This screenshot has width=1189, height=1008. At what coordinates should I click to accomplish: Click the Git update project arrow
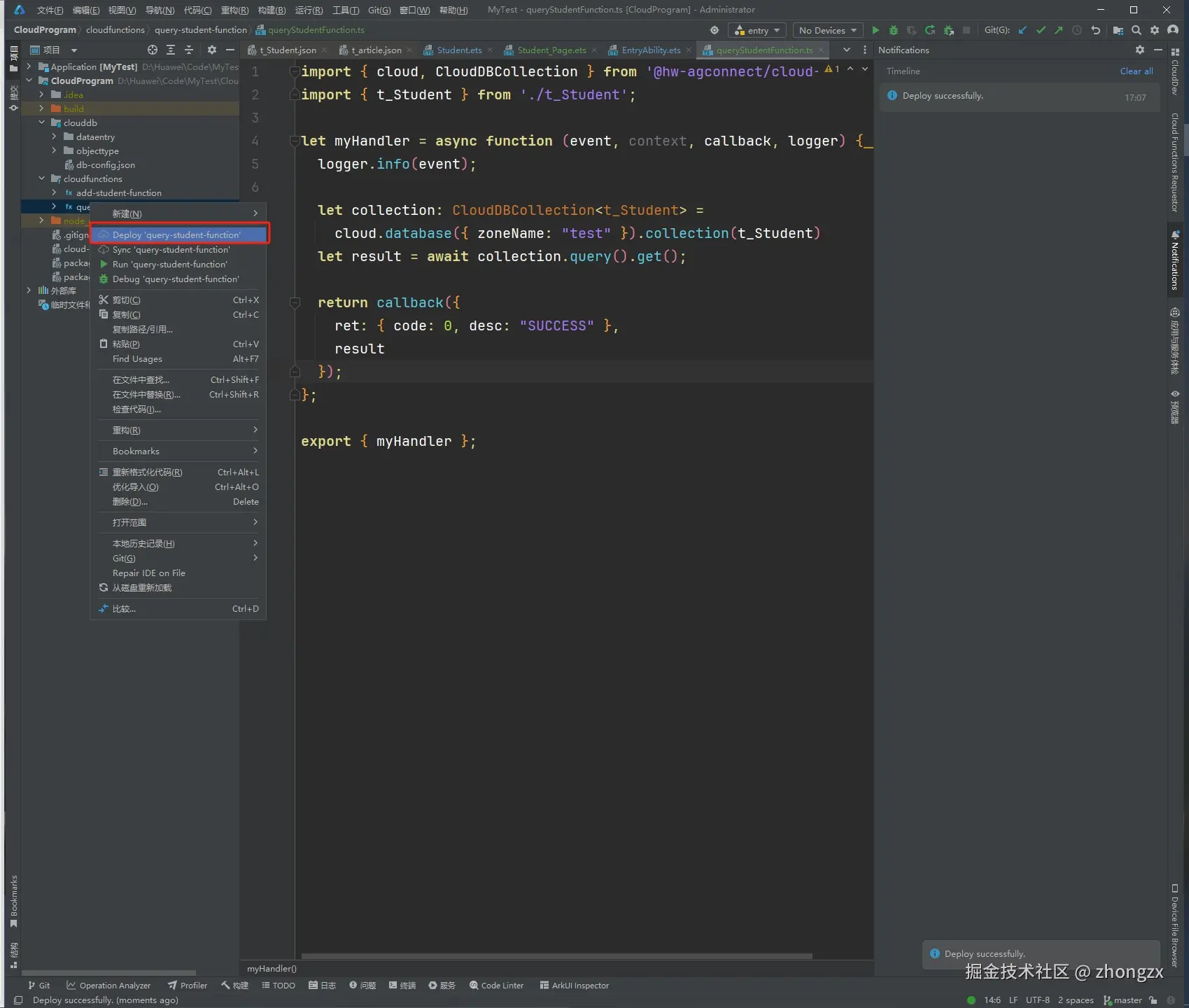[x=1022, y=30]
